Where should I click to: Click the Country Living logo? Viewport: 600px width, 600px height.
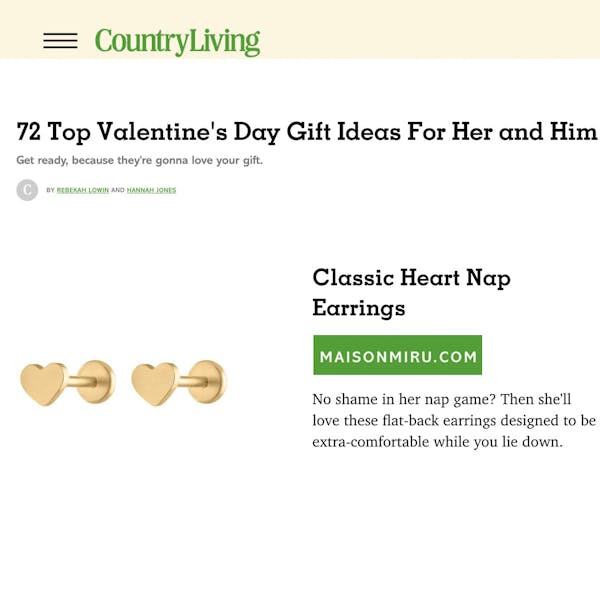[x=177, y=41]
